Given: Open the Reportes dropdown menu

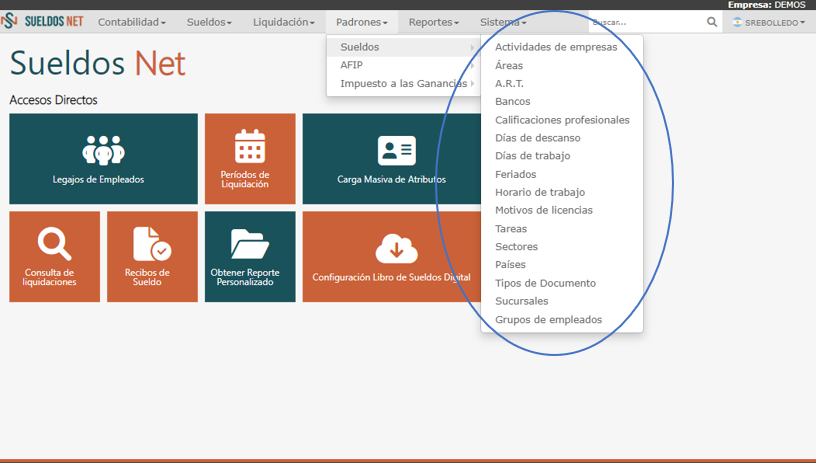Looking at the screenshot, I should click(x=434, y=22).
